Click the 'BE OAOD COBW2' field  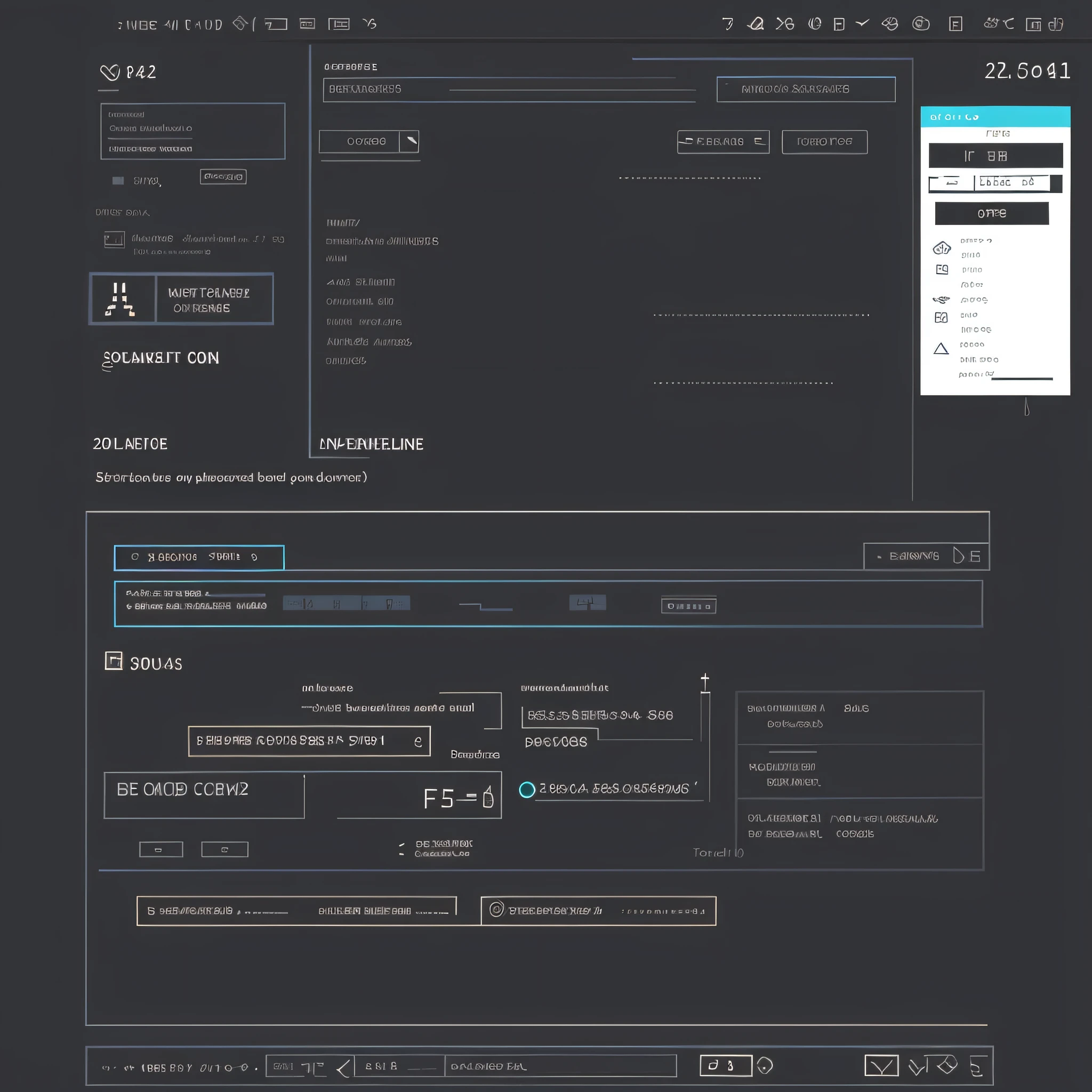204,794
